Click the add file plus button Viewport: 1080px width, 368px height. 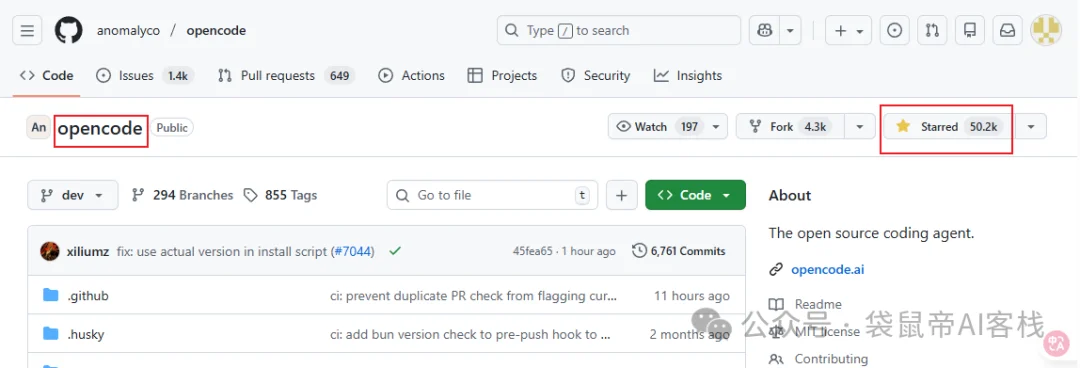[621, 195]
